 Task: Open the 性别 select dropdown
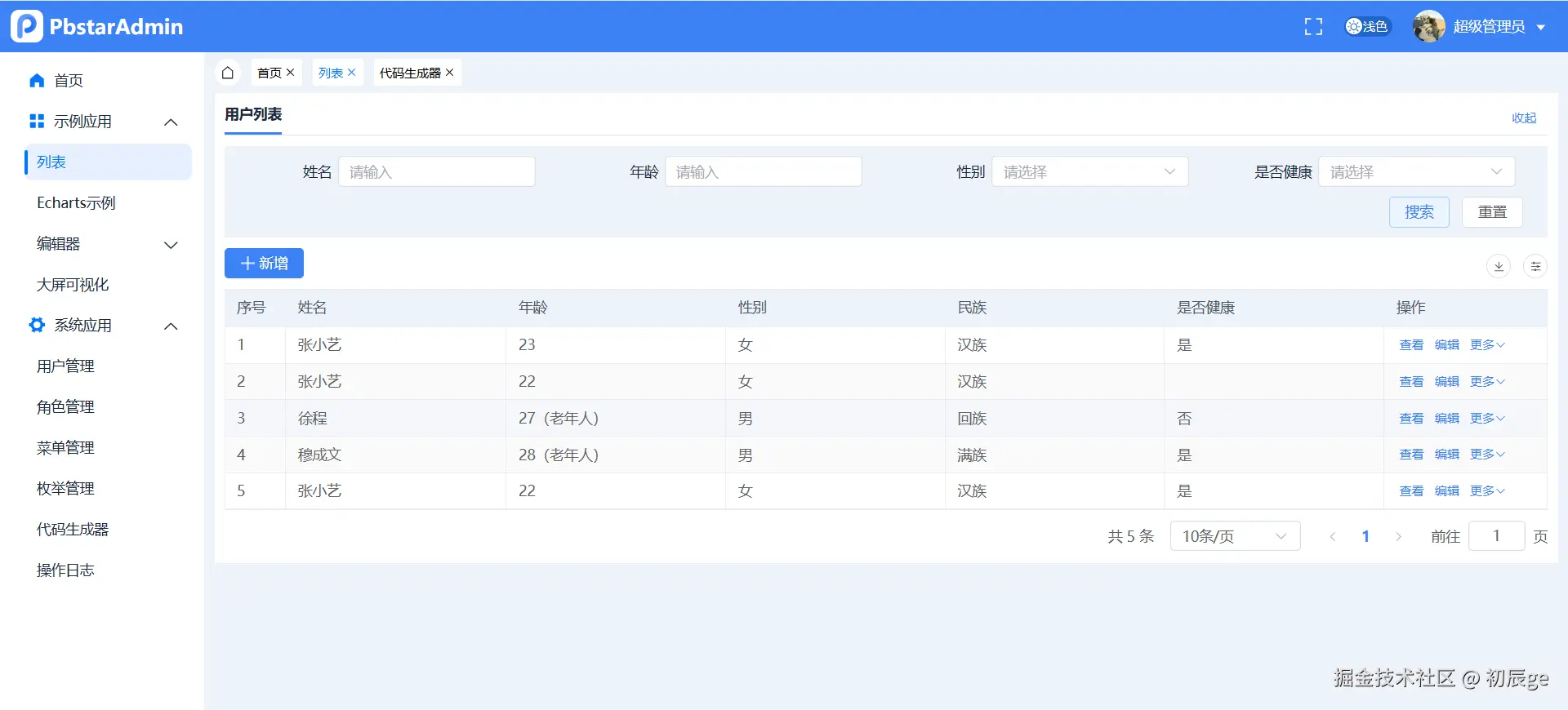tap(1090, 171)
